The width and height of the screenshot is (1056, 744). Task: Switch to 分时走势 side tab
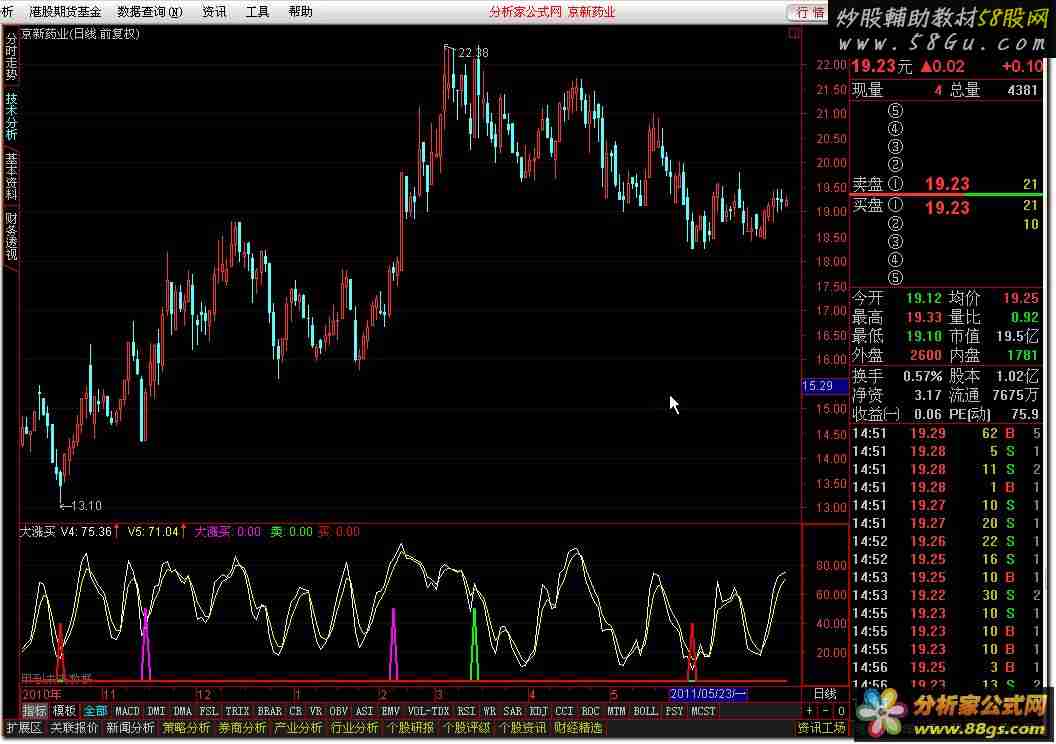click(11, 57)
